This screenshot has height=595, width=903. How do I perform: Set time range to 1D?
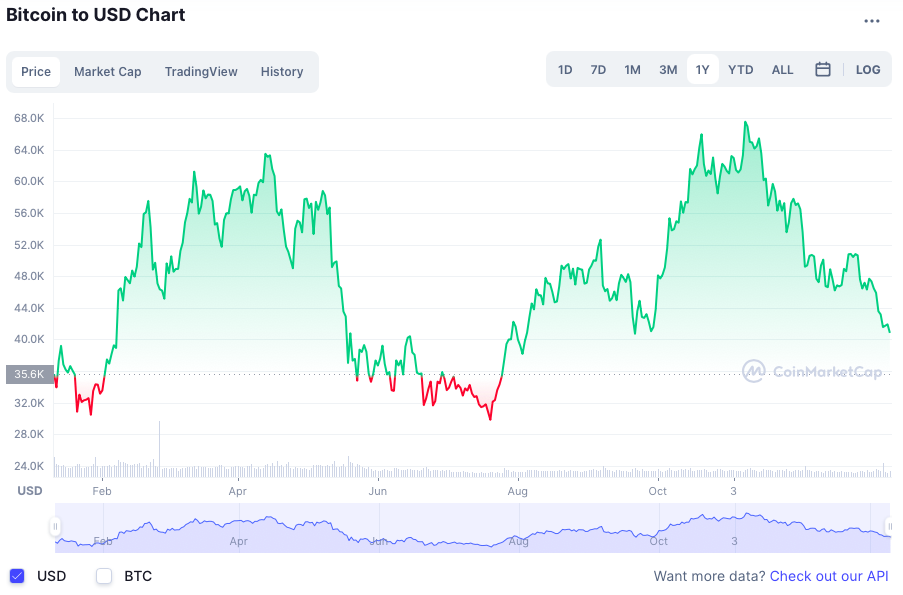[x=565, y=70]
